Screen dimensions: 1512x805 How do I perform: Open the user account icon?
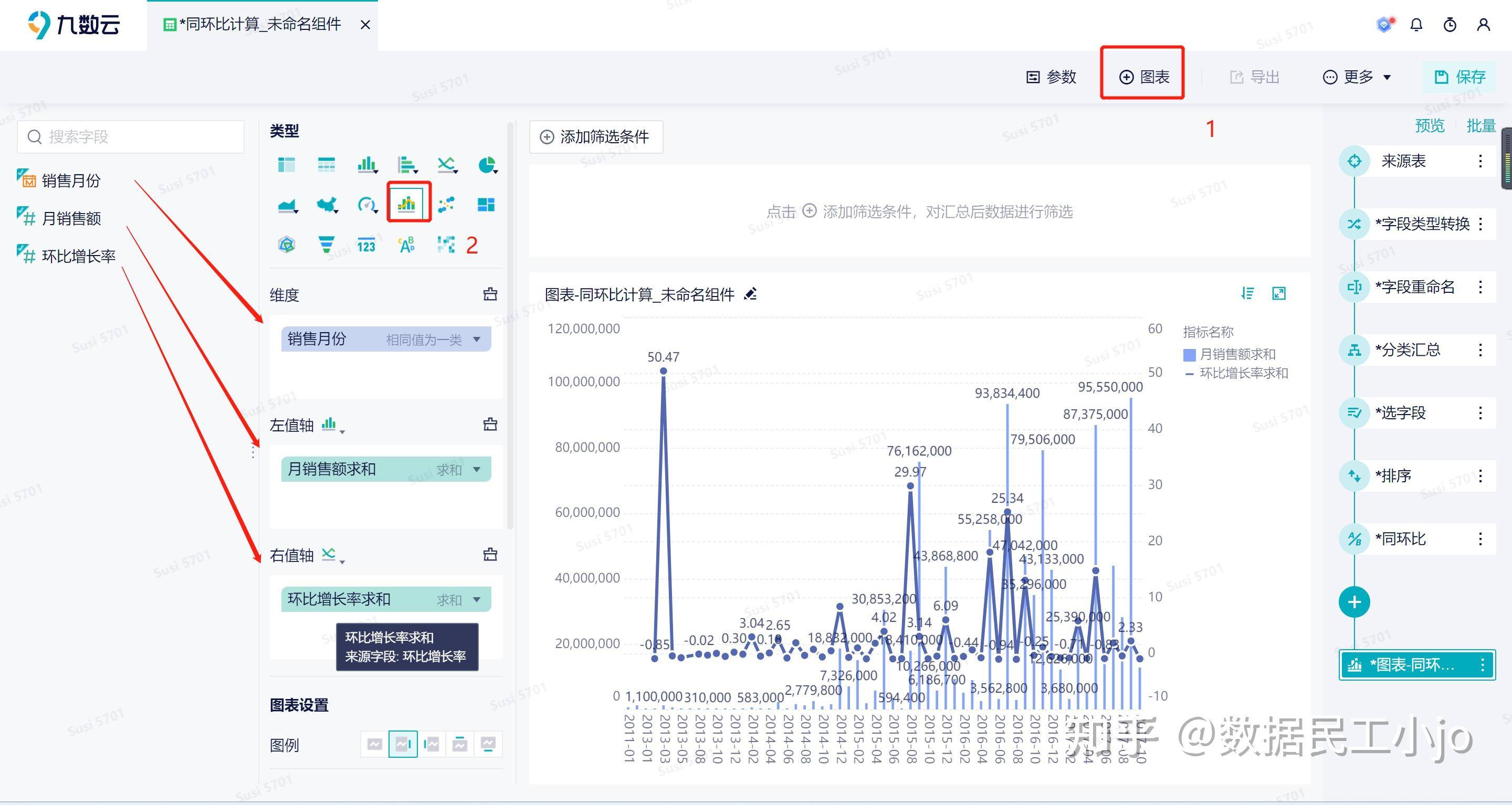(x=1483, y=25)
